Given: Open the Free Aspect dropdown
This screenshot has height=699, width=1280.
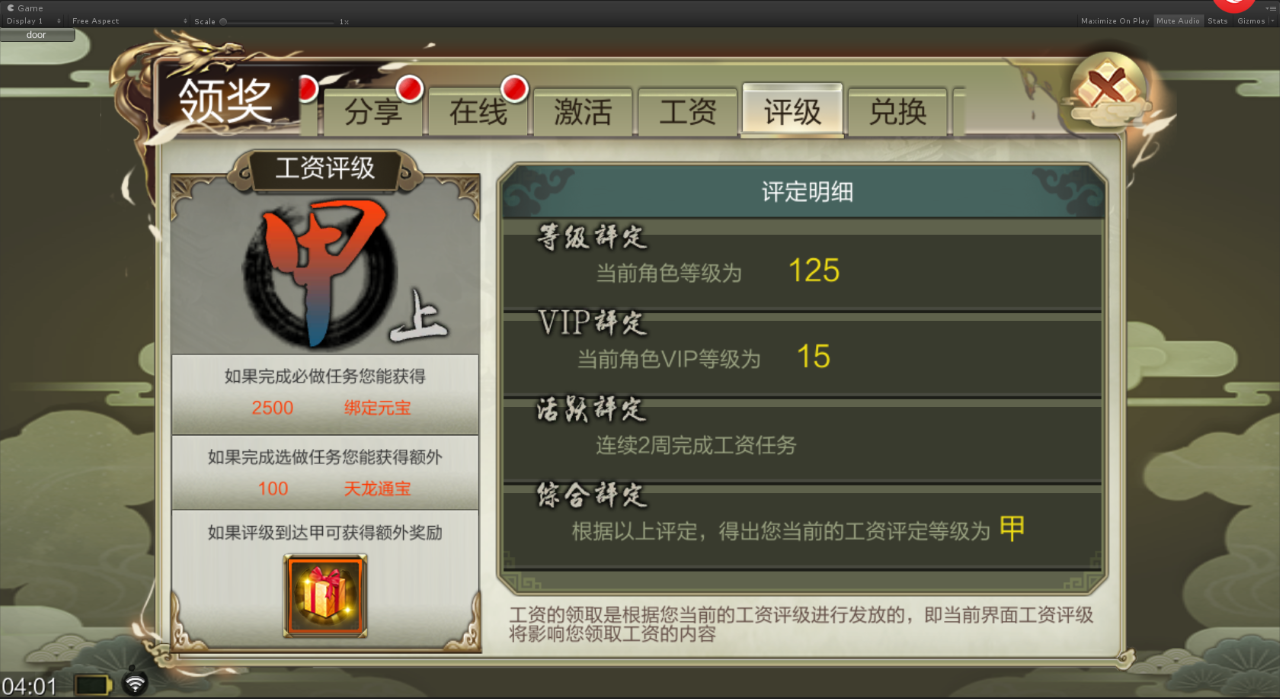Looking at the screenshot, I should click(x=128, y=21).
